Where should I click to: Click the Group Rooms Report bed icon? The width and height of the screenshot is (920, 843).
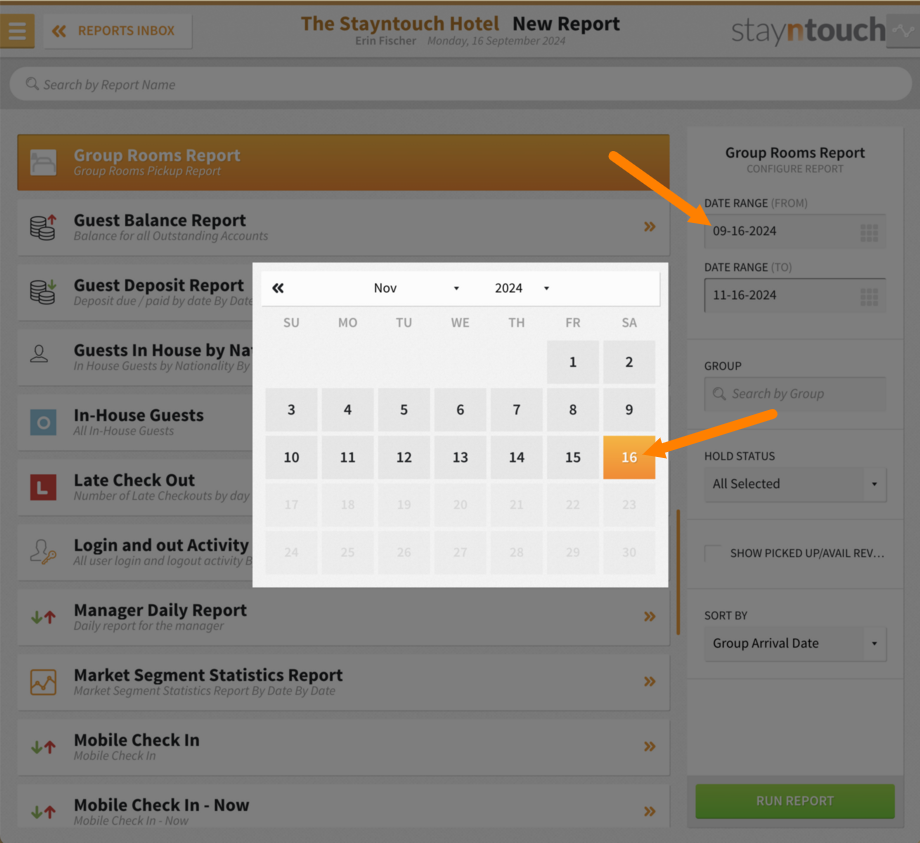(43, 162)
